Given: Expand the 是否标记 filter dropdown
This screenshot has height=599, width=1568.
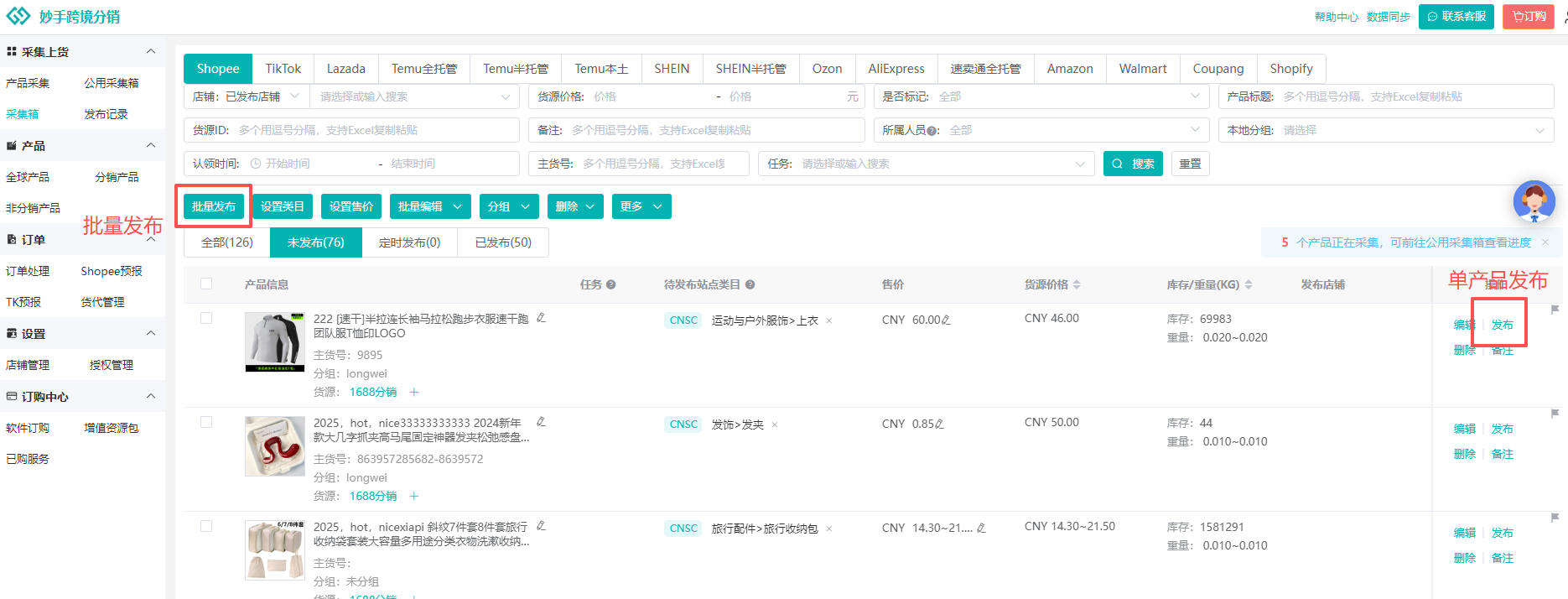Looking at the screenshot, I should [1195, 96].
